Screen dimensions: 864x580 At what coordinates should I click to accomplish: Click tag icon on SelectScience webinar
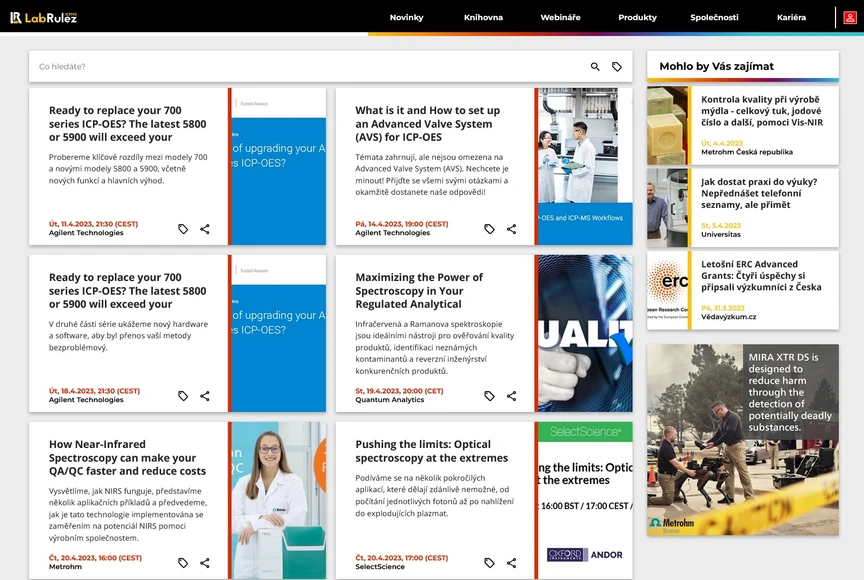(x=489, y=562)
